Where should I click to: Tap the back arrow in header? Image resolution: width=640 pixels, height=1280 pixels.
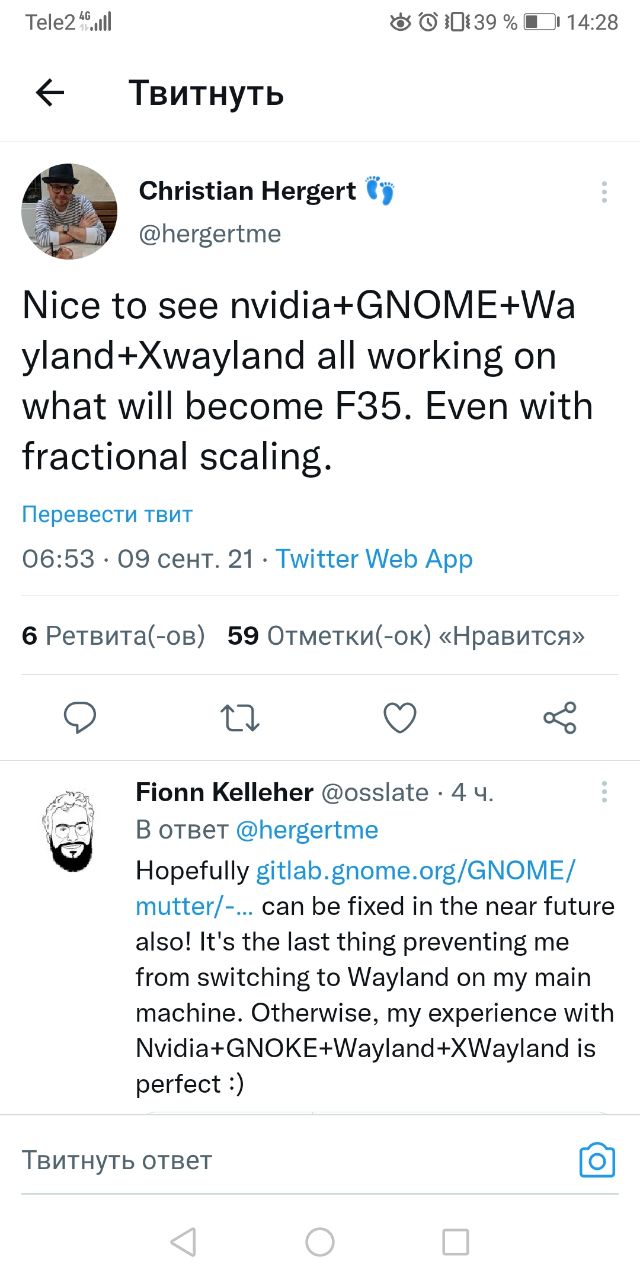(x=50, y=93)
